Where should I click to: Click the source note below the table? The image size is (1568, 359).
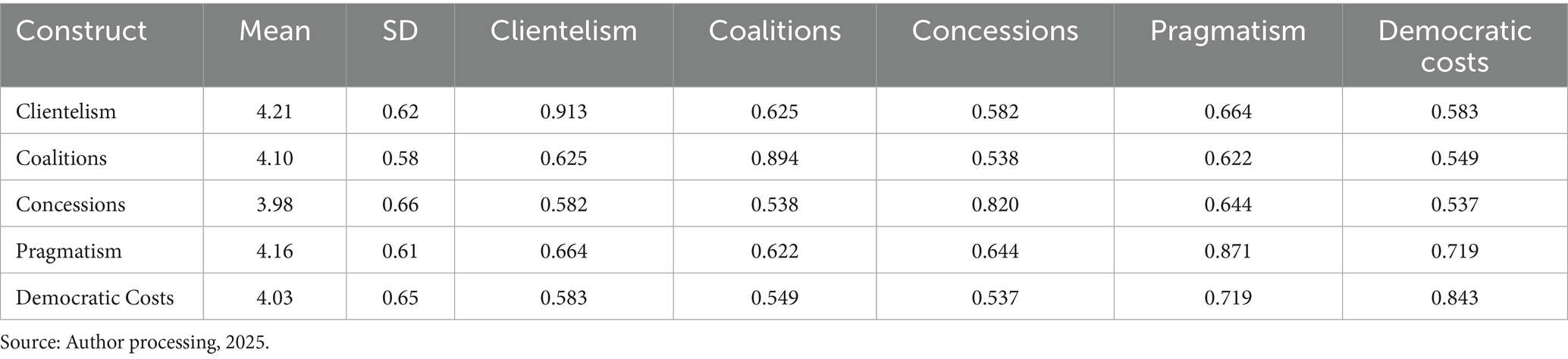coord(135,342)
